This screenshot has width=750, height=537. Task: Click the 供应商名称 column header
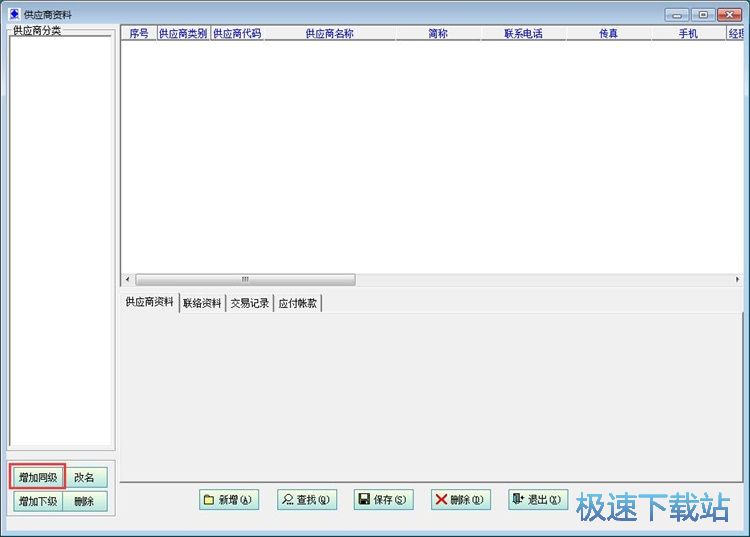pos(330,33)
